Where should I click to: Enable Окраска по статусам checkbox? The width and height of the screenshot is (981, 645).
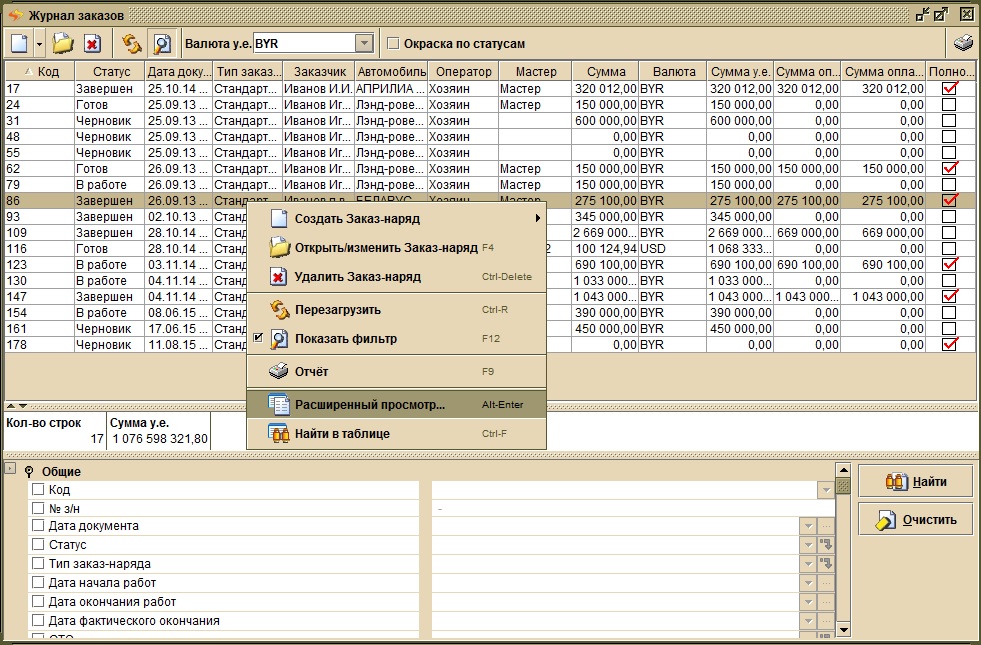point(394,44)
